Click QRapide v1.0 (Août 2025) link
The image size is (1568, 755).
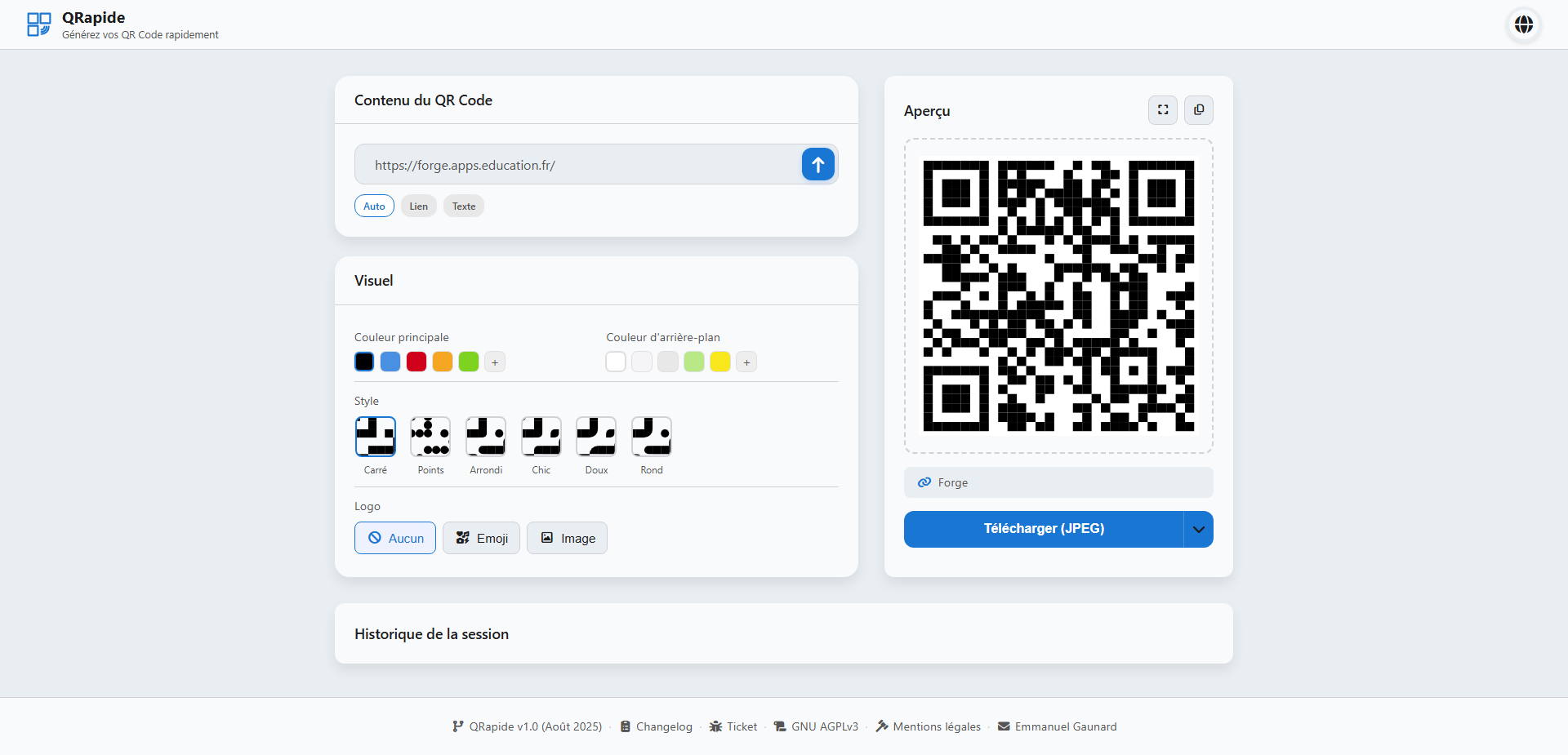(x=535, y=726)
